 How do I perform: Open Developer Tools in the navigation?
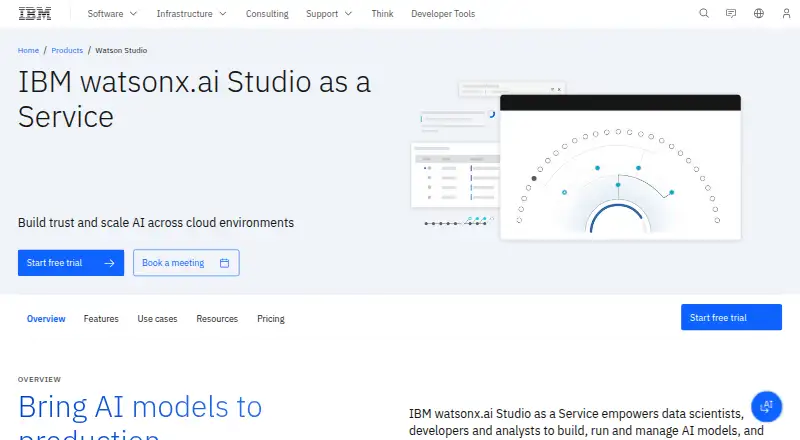tap(443, 14)
